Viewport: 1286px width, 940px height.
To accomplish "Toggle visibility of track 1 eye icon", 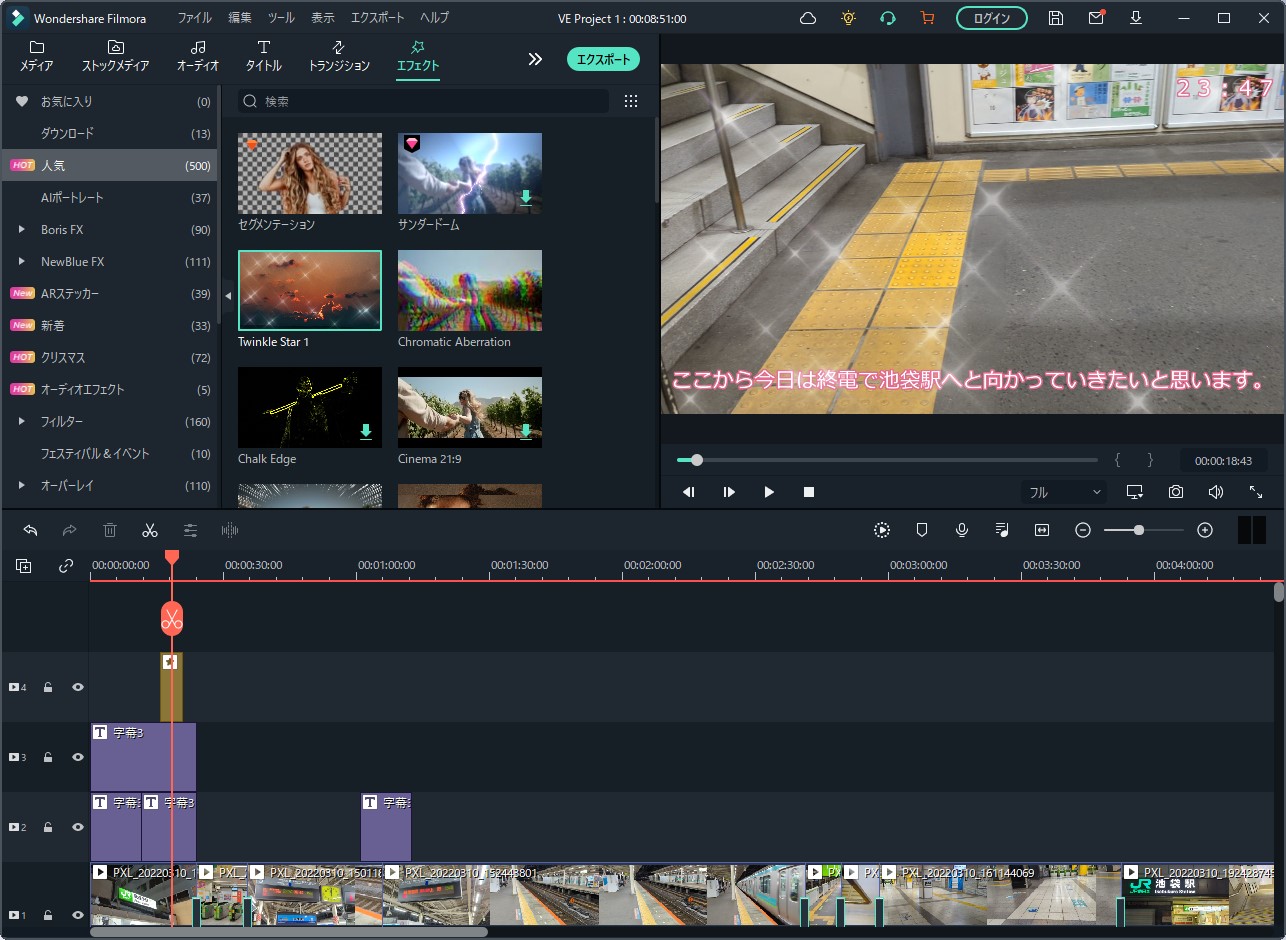I will click(78, 915).
